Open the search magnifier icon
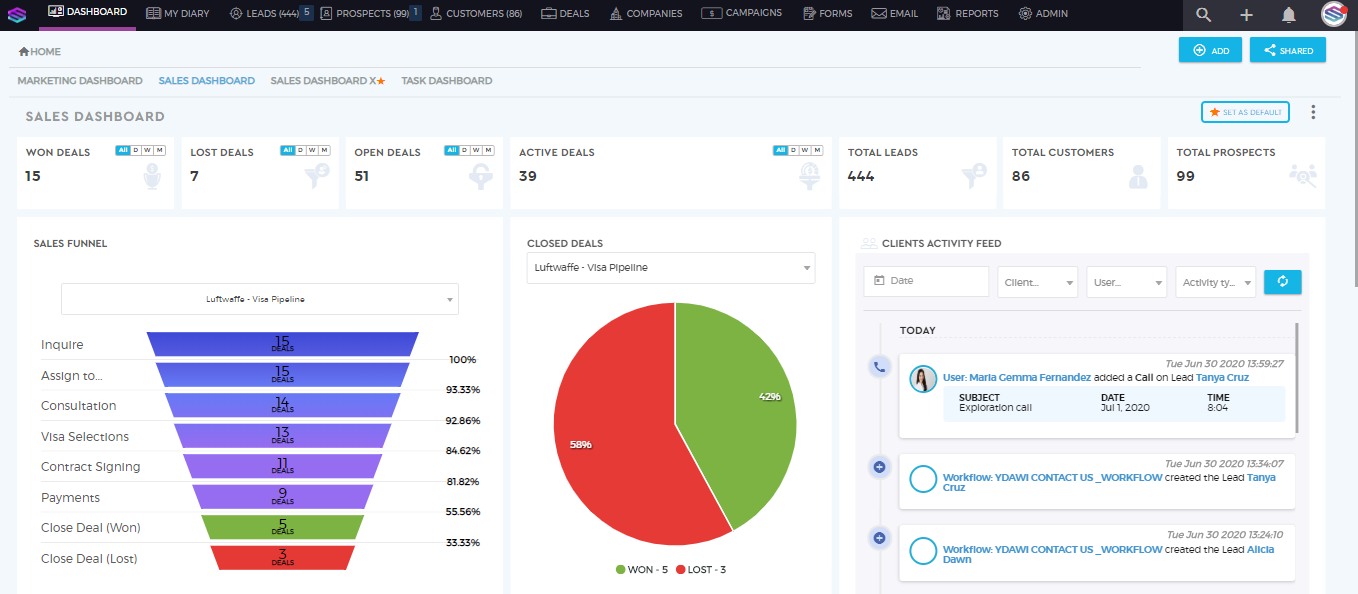1358x594 pixels. (x=1203, y=14)
